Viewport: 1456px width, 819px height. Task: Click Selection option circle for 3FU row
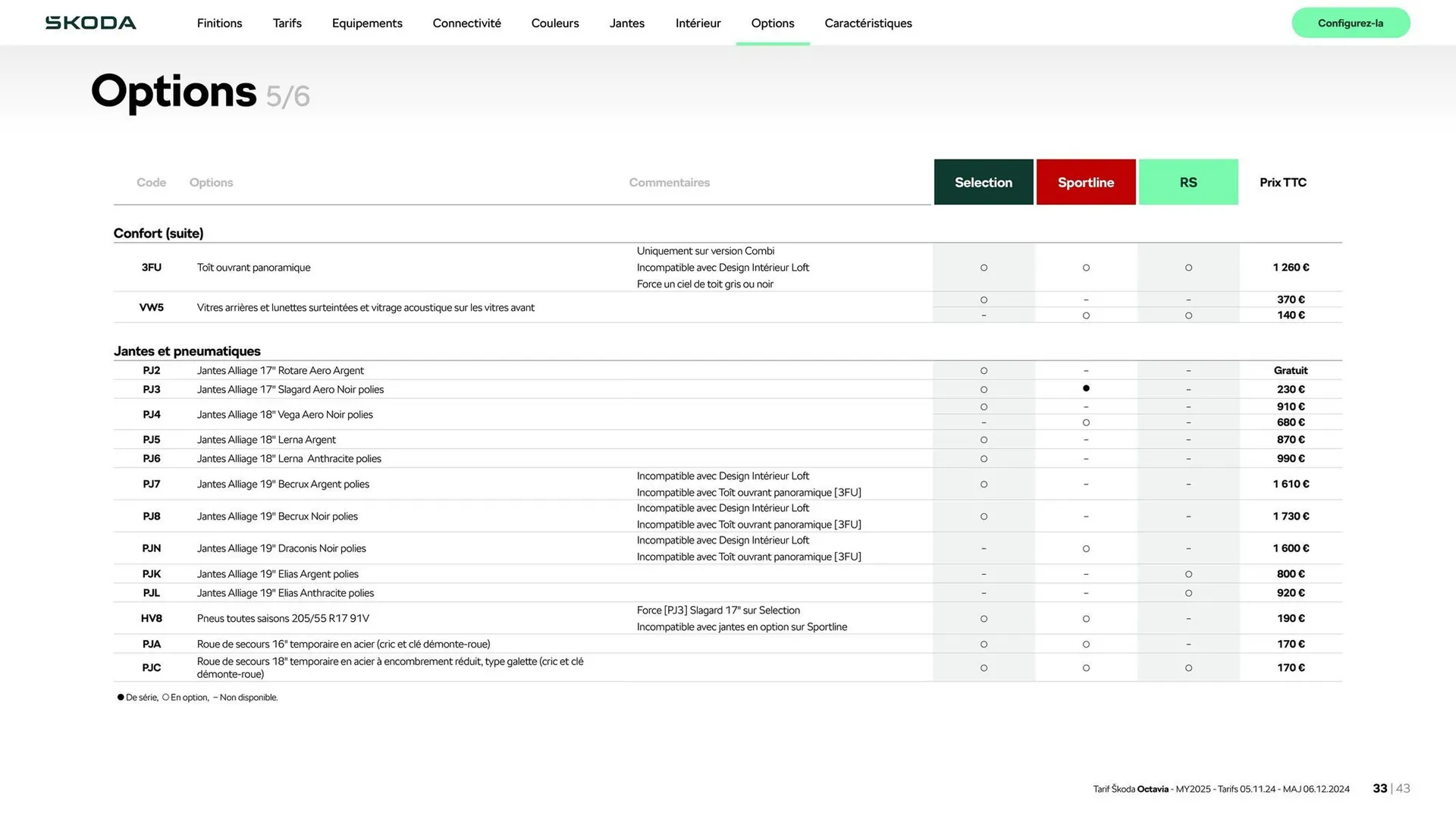point(984,268)
